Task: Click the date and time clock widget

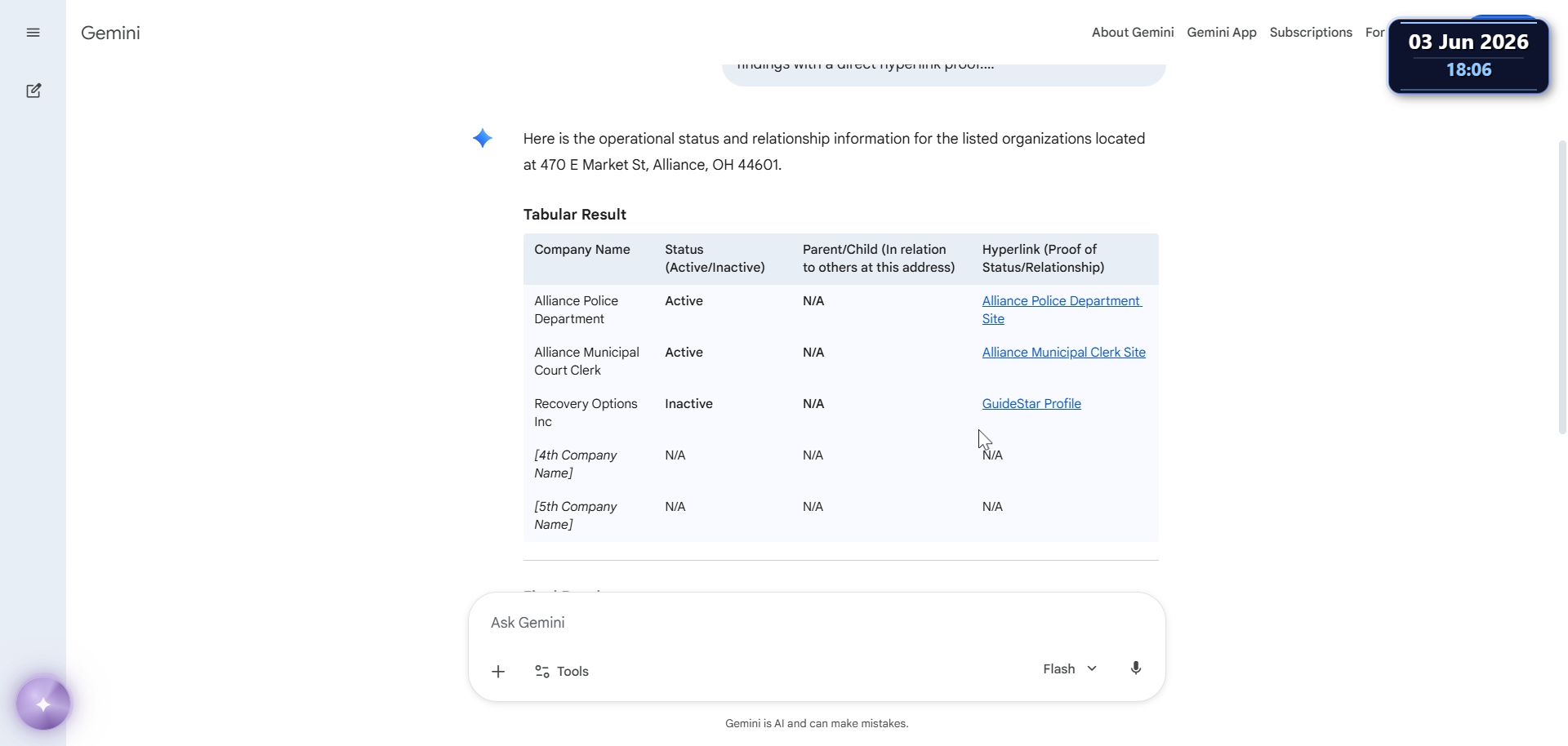Action: (x=1468, y=55)
